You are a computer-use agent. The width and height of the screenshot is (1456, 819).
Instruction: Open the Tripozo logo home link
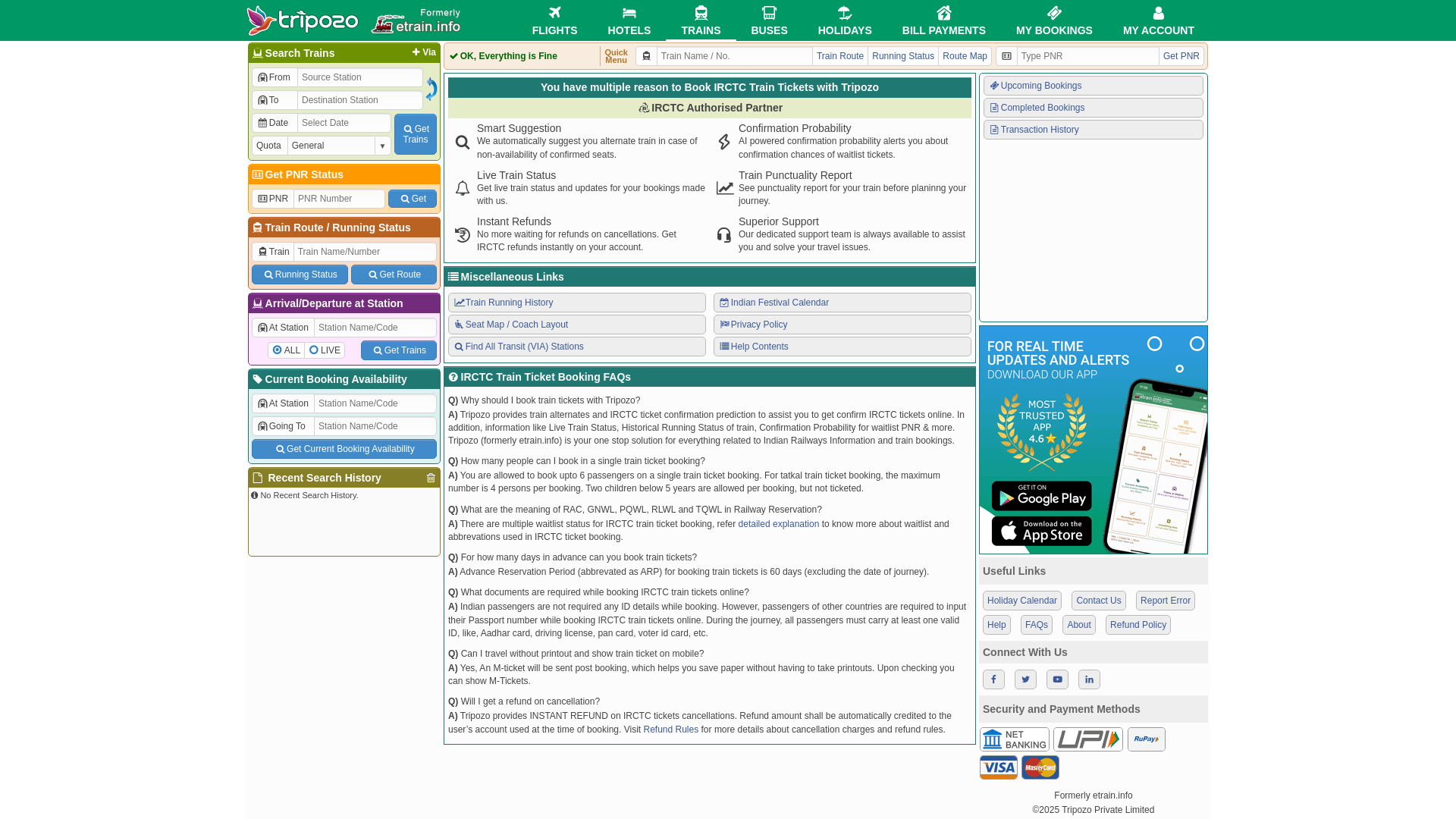point(303,20)
